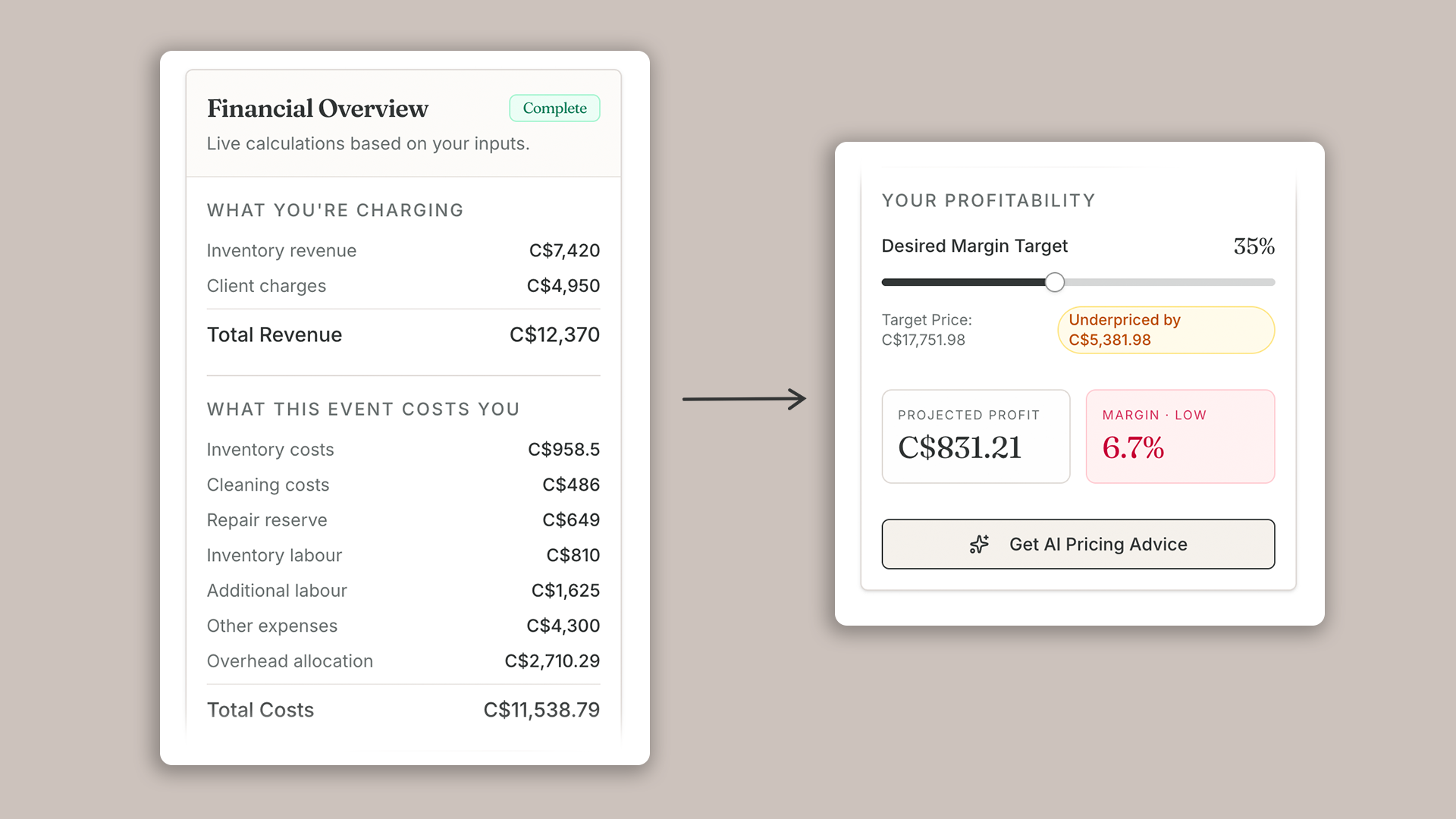The image size is (1456, 819).
Task: Click the Target Price text
Action: pyautogui.click(x=927, y=330)
